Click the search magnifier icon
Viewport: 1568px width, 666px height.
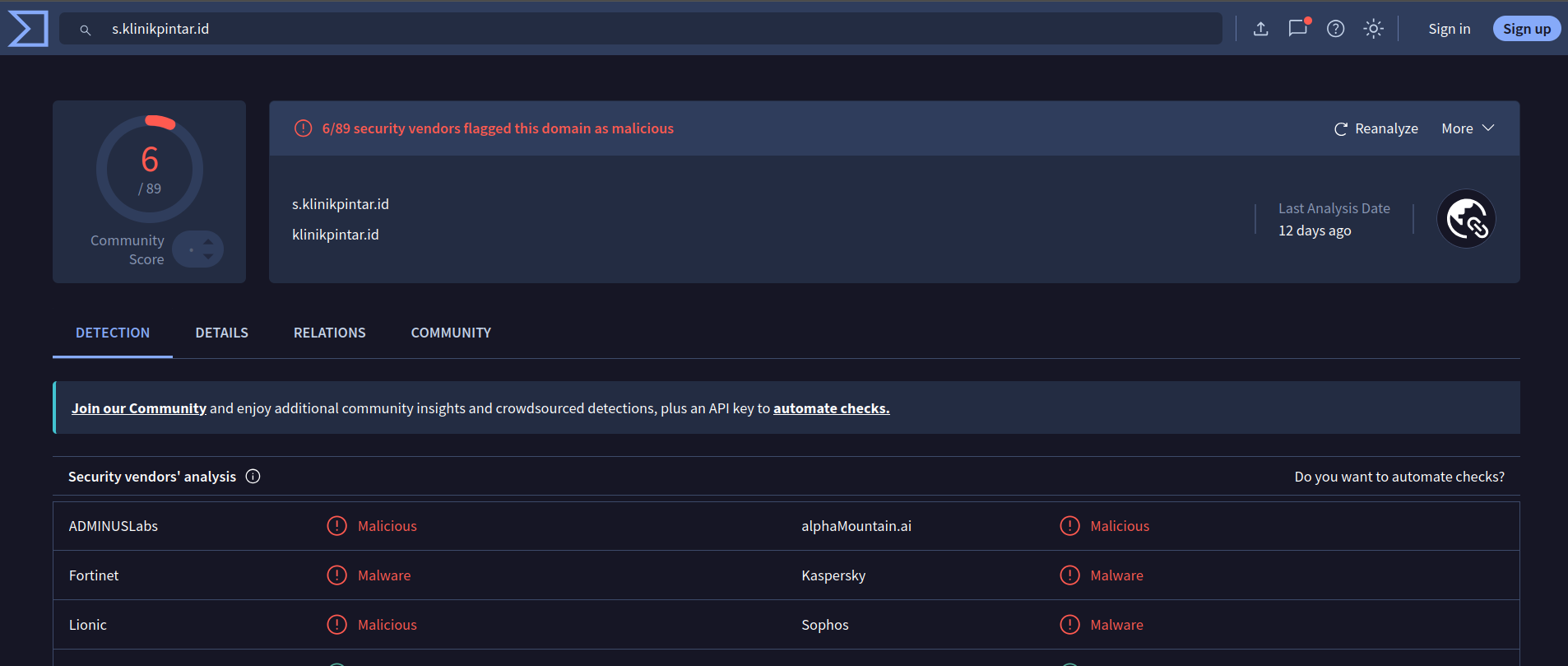[x=85, y=30]
